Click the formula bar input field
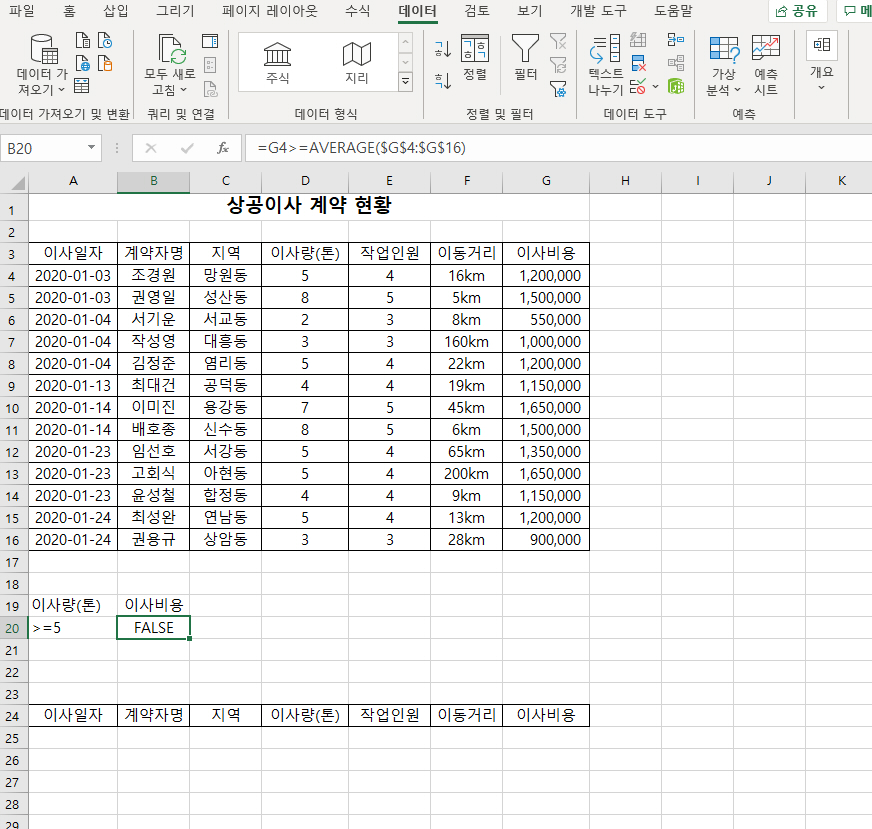This screenshot has width=872, height=829. [550, 148]
